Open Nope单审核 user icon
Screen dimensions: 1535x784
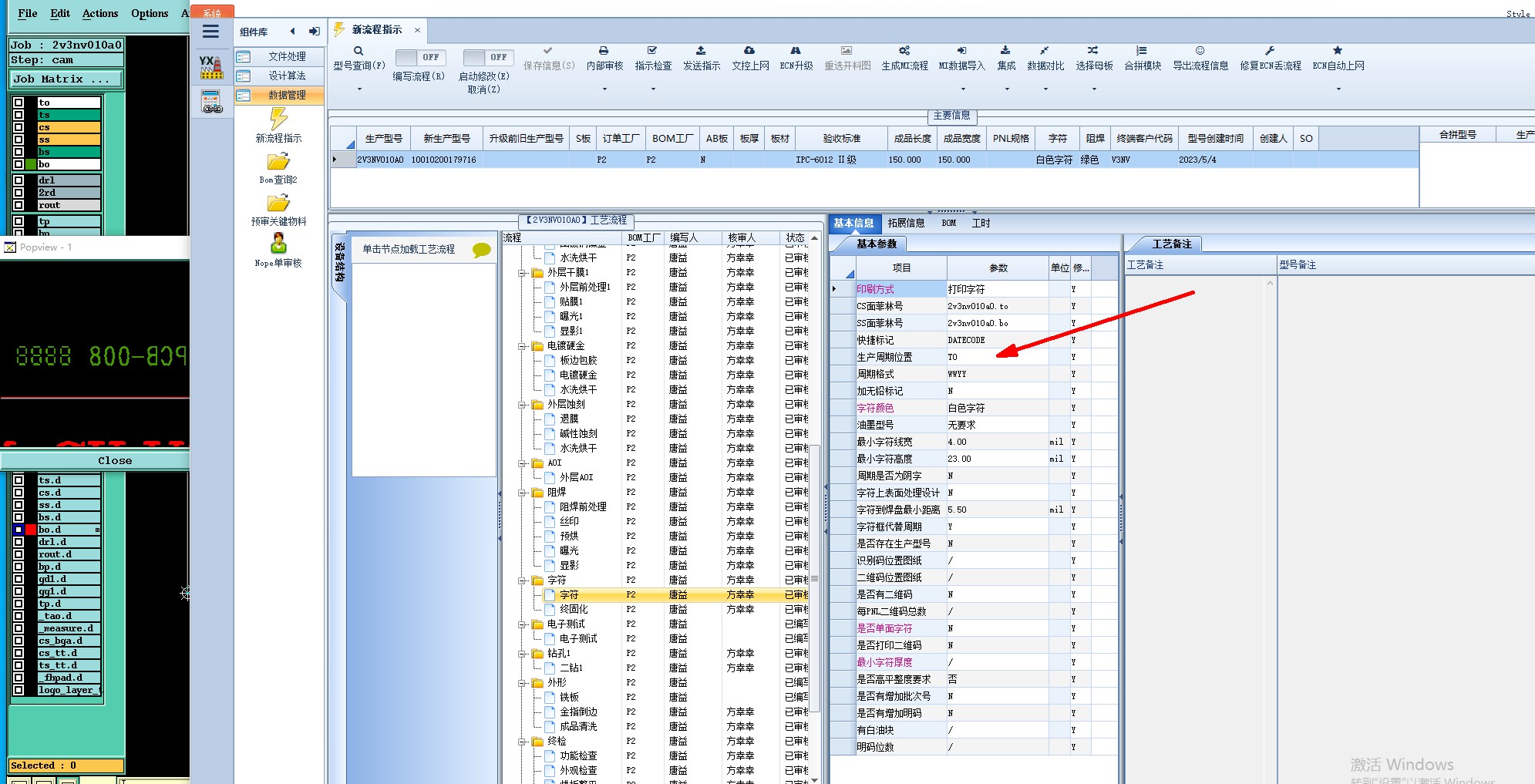coord(278,244)
